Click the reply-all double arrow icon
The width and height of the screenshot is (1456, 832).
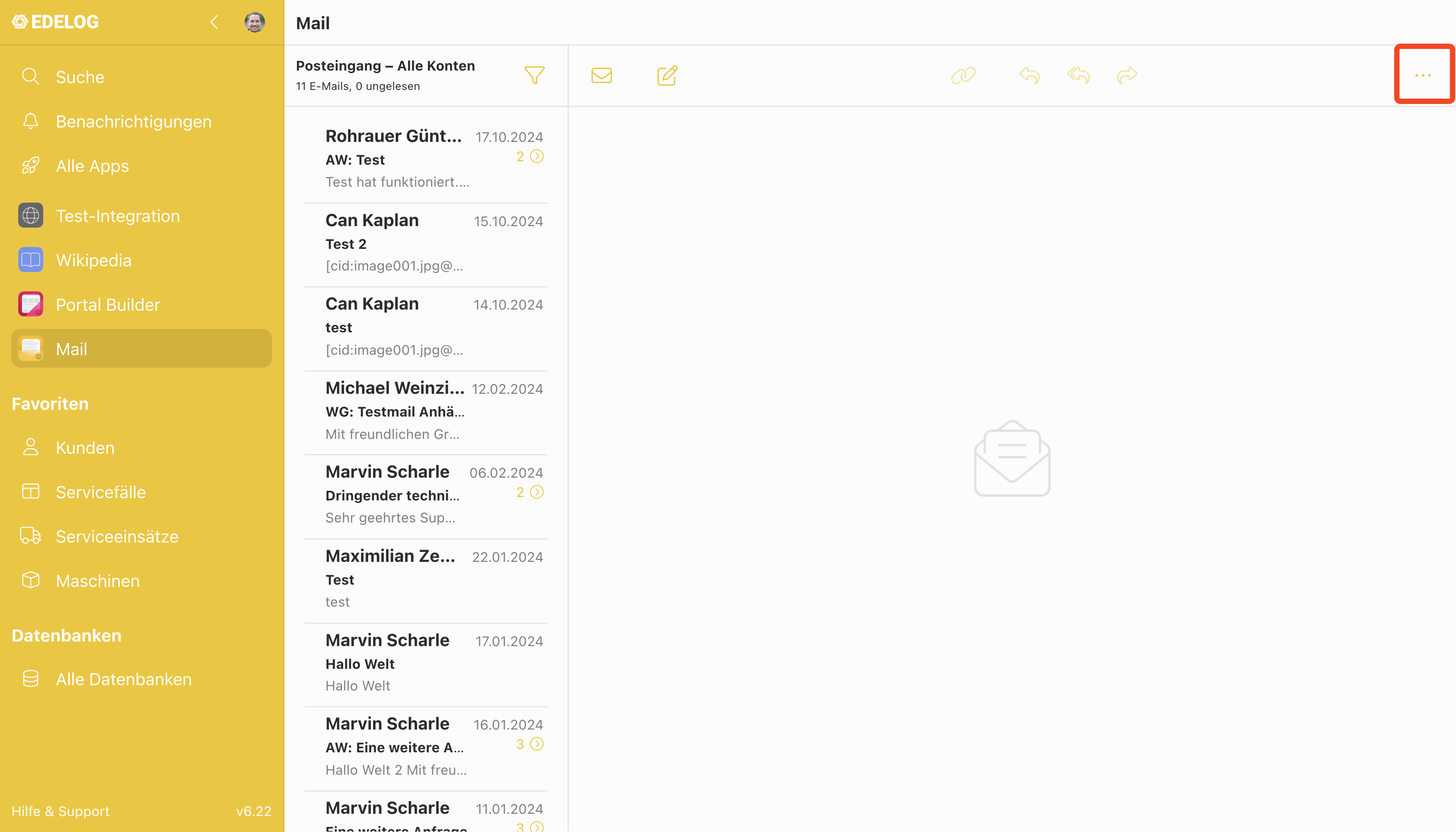(1079, 75)
